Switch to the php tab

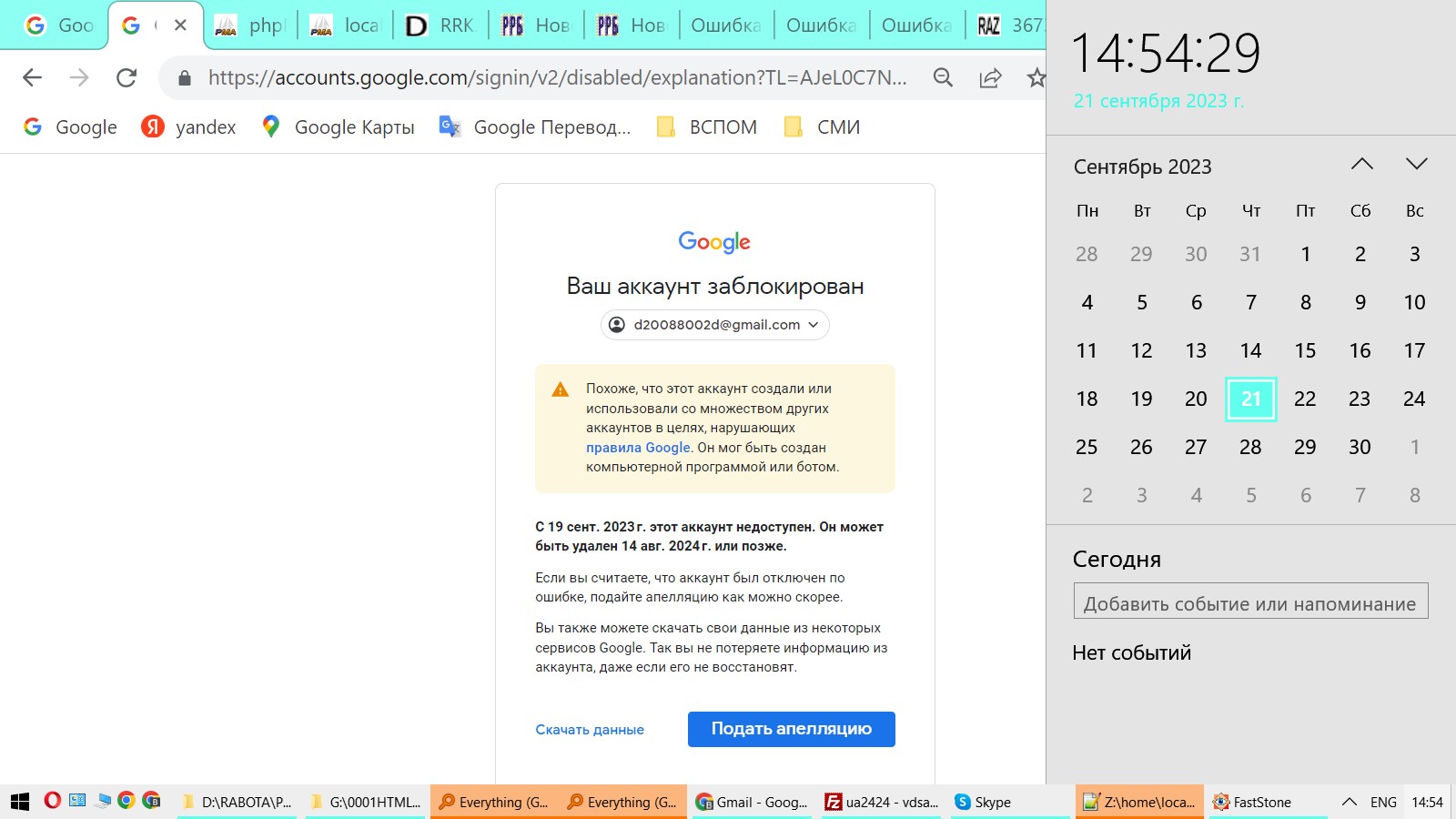tap(250, 25)
